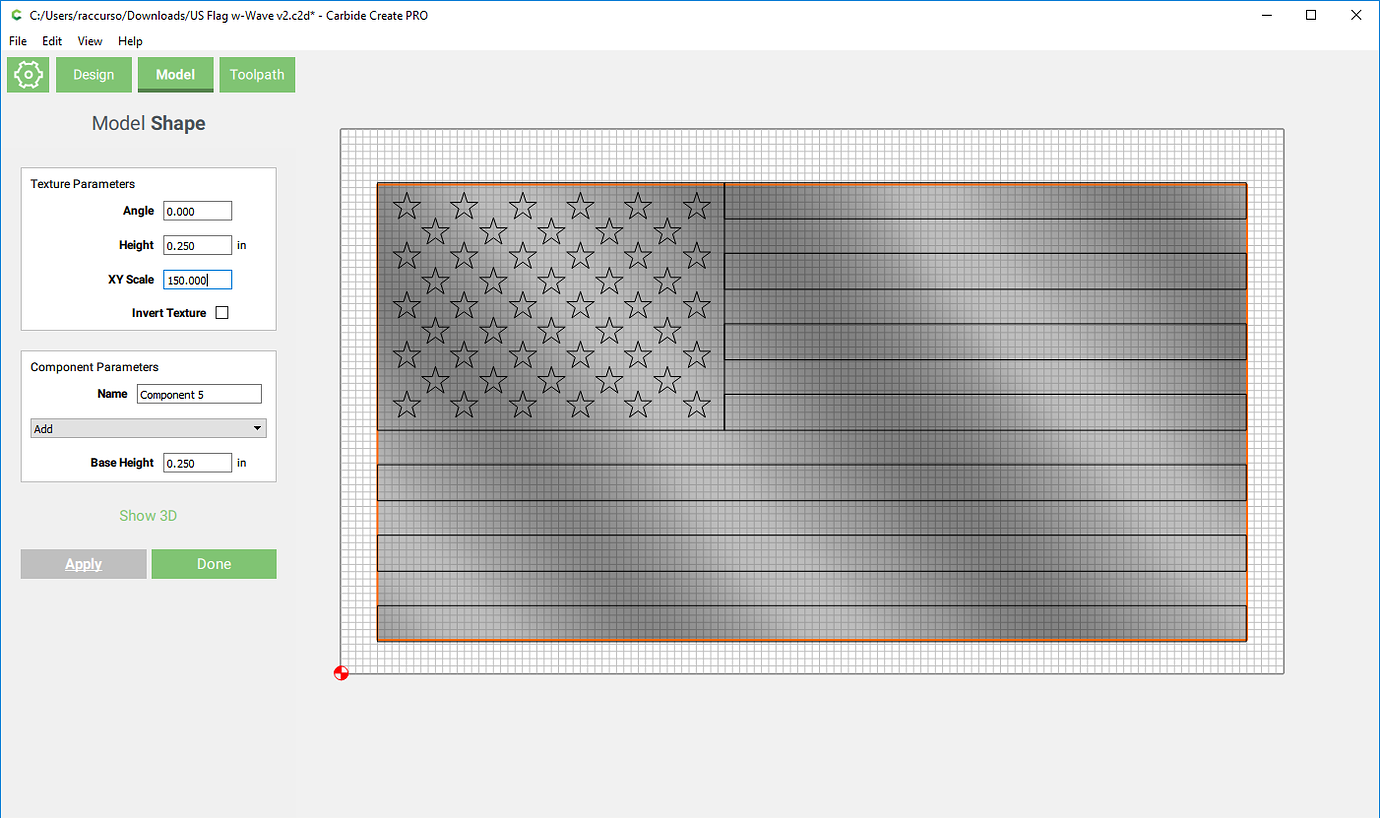
Task: Open the settings gear icon
Action: 28,75
